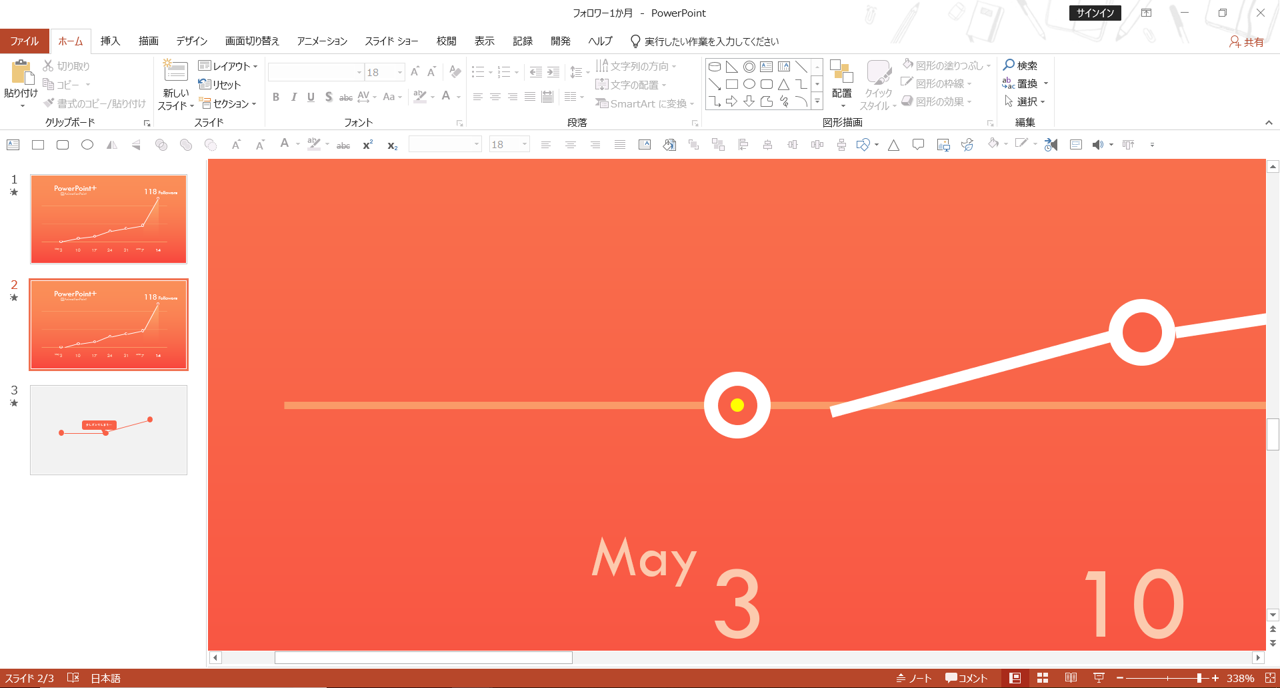Click the 共有 share button
The width and height of the screenshot is (1280, 688).
pyautogui.click(x=1247, y=42)
